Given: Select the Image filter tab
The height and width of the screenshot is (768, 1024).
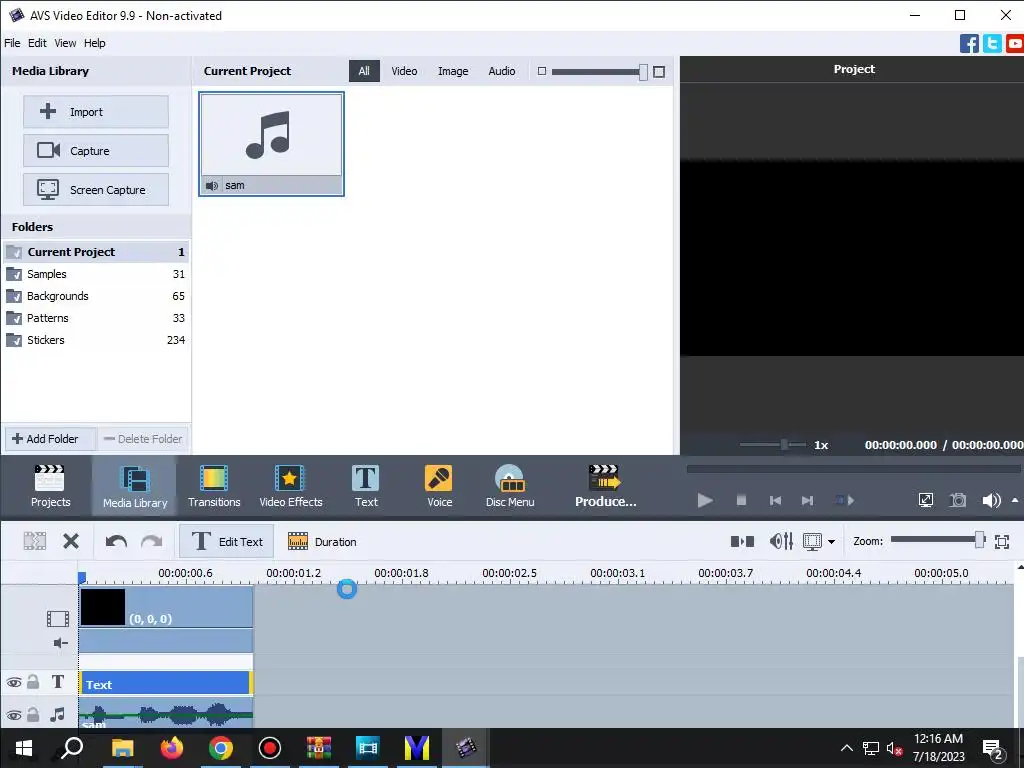Looking at the screenshot, I should [453, 71].
